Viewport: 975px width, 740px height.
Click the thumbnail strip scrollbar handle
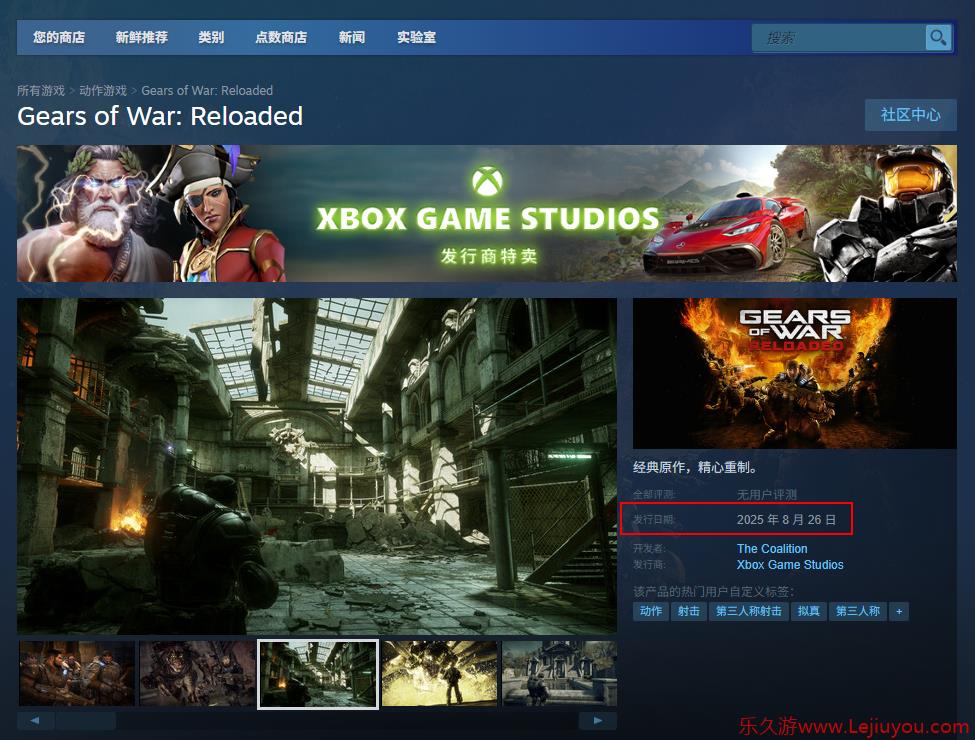pyautogui.click(x=86, y=721)
